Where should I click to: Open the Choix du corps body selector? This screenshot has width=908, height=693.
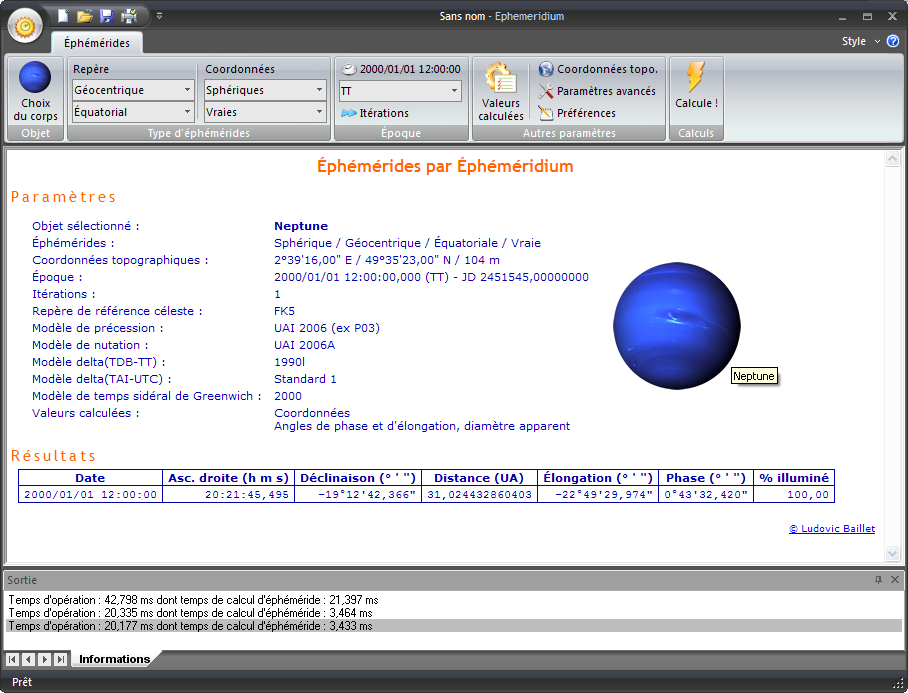36,91
